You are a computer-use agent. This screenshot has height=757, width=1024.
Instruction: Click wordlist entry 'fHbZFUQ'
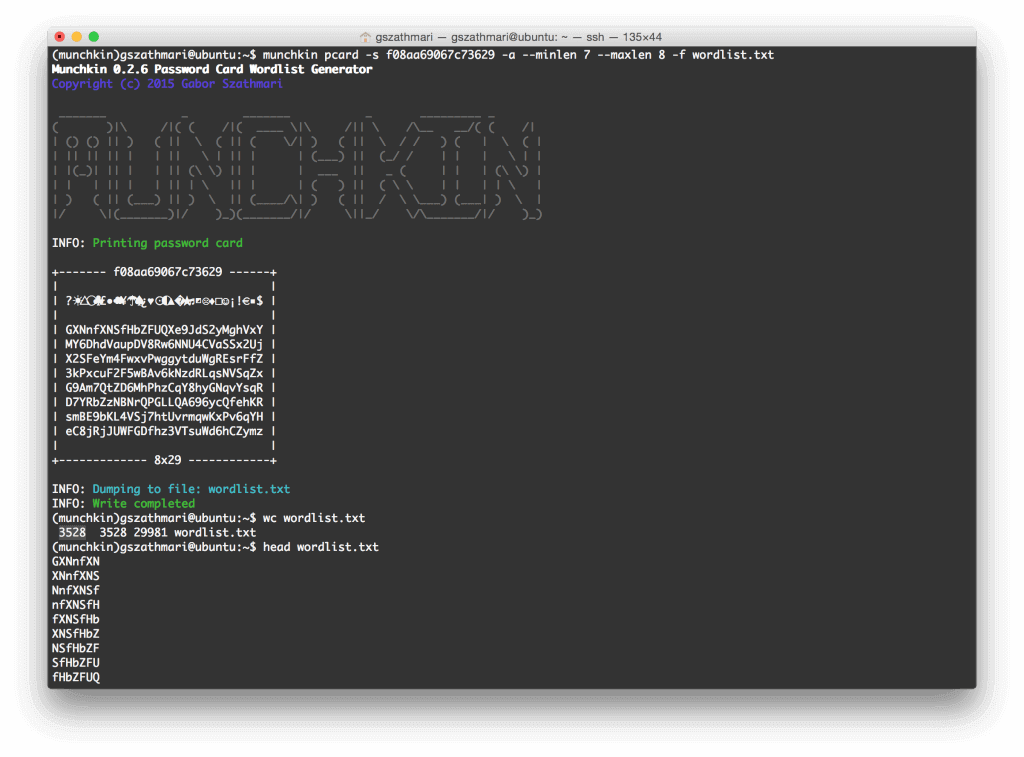pyautogui.click(x=76, y=677)
